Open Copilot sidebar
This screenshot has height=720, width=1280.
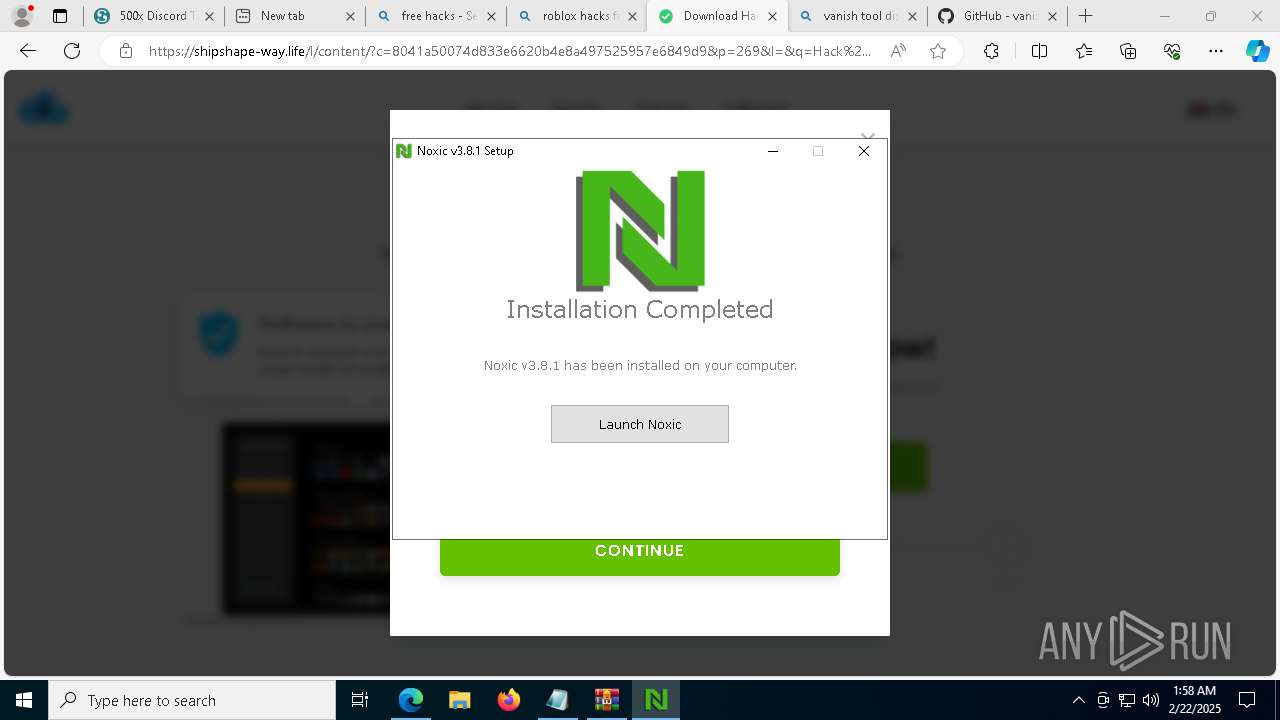[1257, 51]
